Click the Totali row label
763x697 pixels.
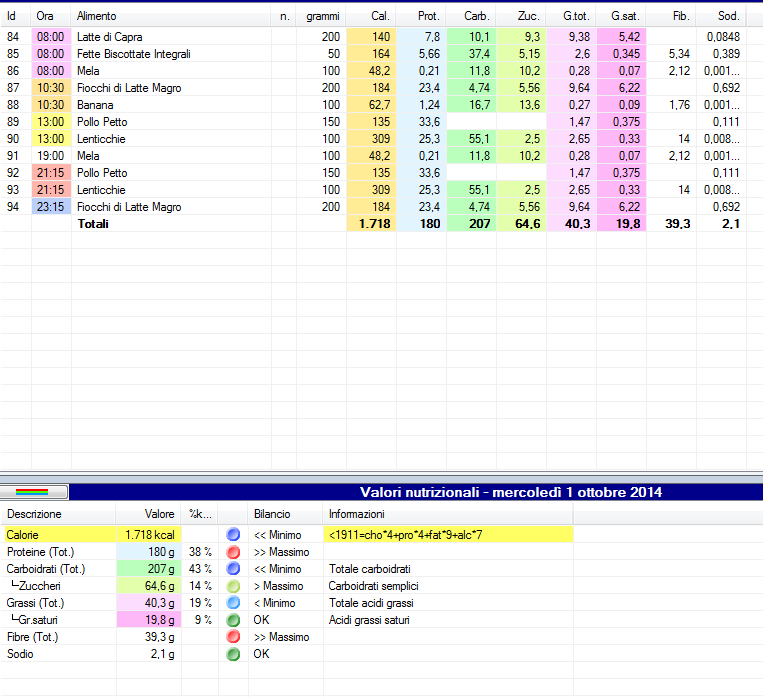tap(93, 224)
